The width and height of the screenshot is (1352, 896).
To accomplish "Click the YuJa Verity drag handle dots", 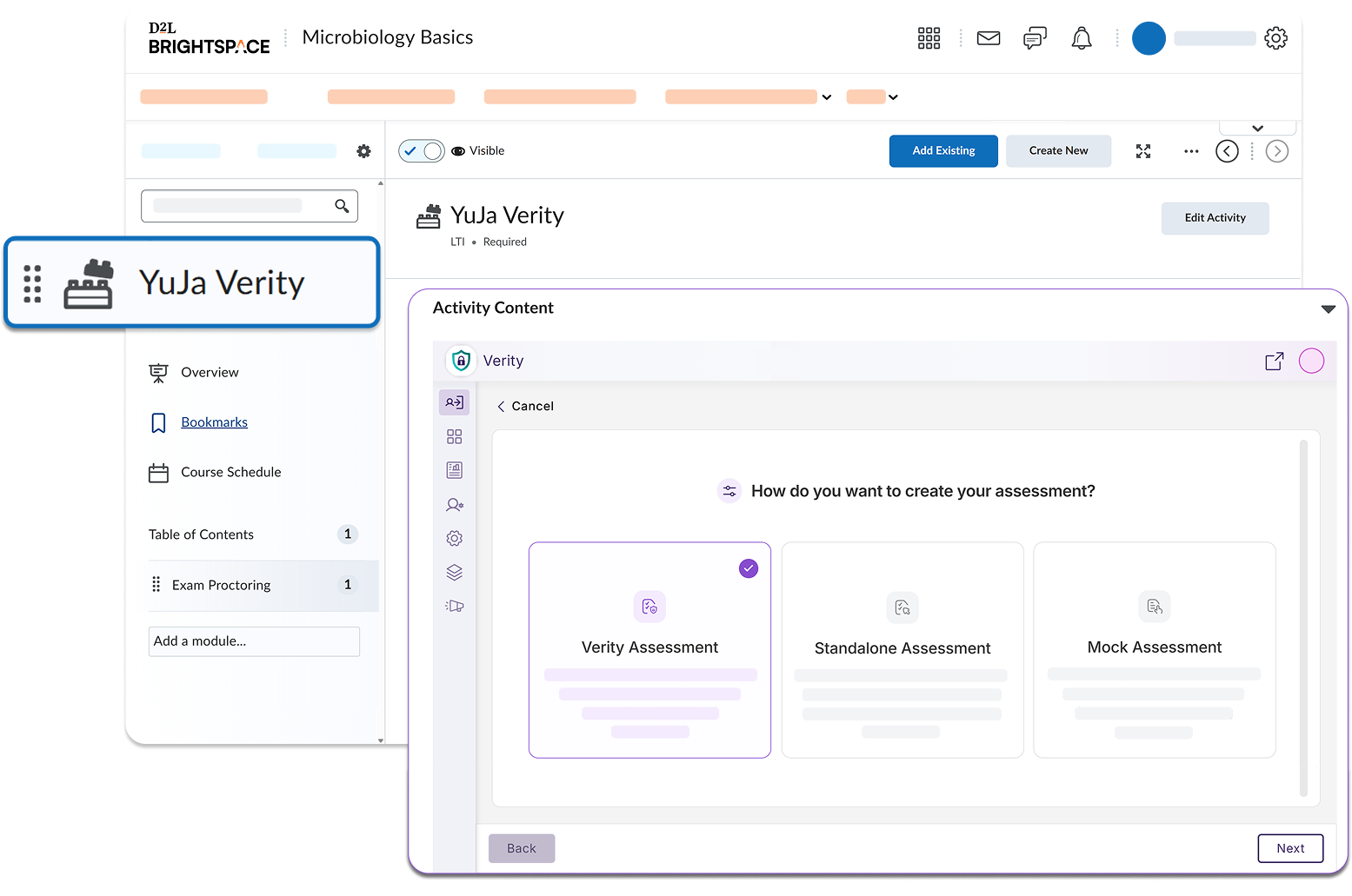I will tap(32, 283).
